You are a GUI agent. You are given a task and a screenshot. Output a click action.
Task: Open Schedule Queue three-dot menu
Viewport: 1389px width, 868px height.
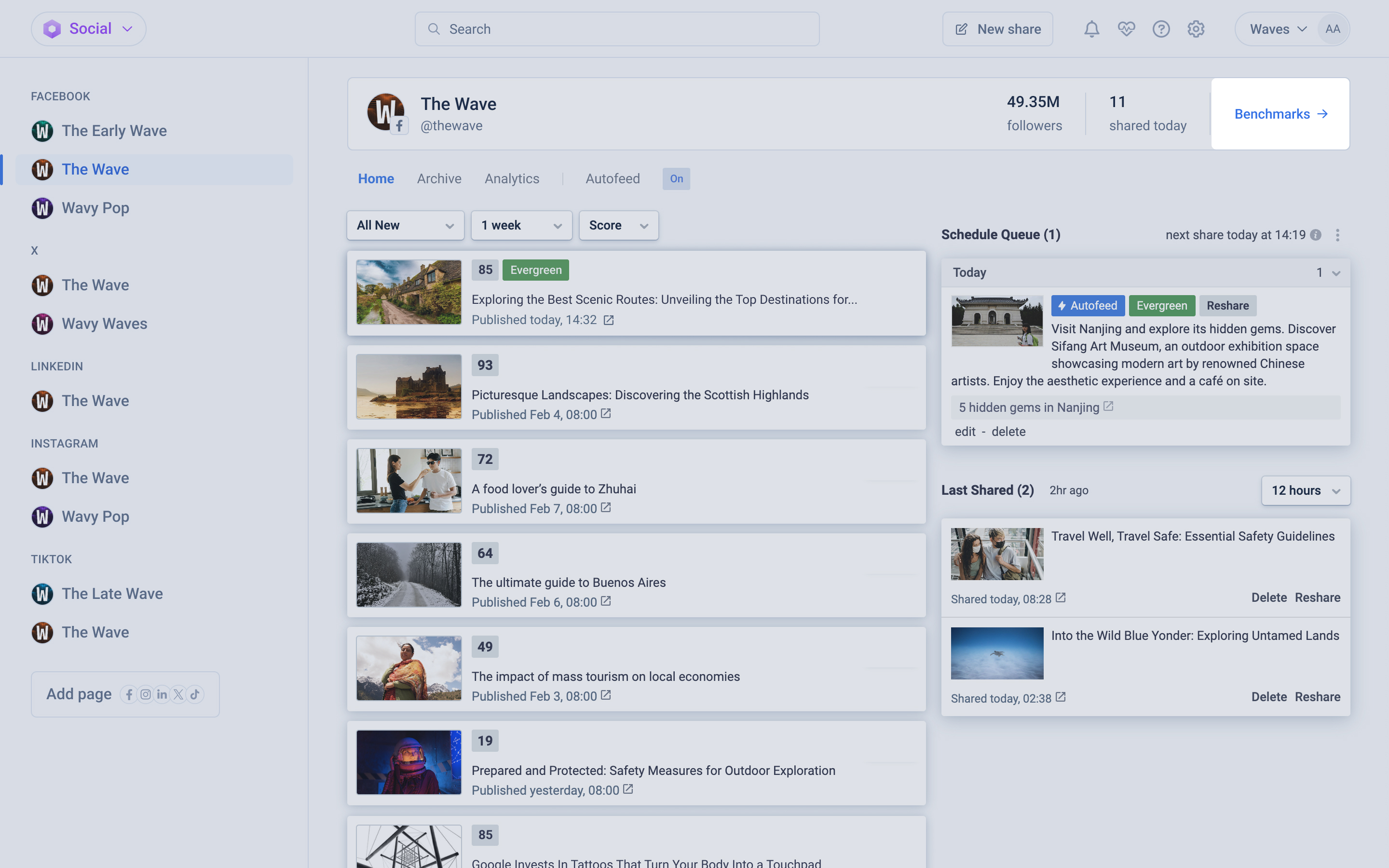(1337, 235)
